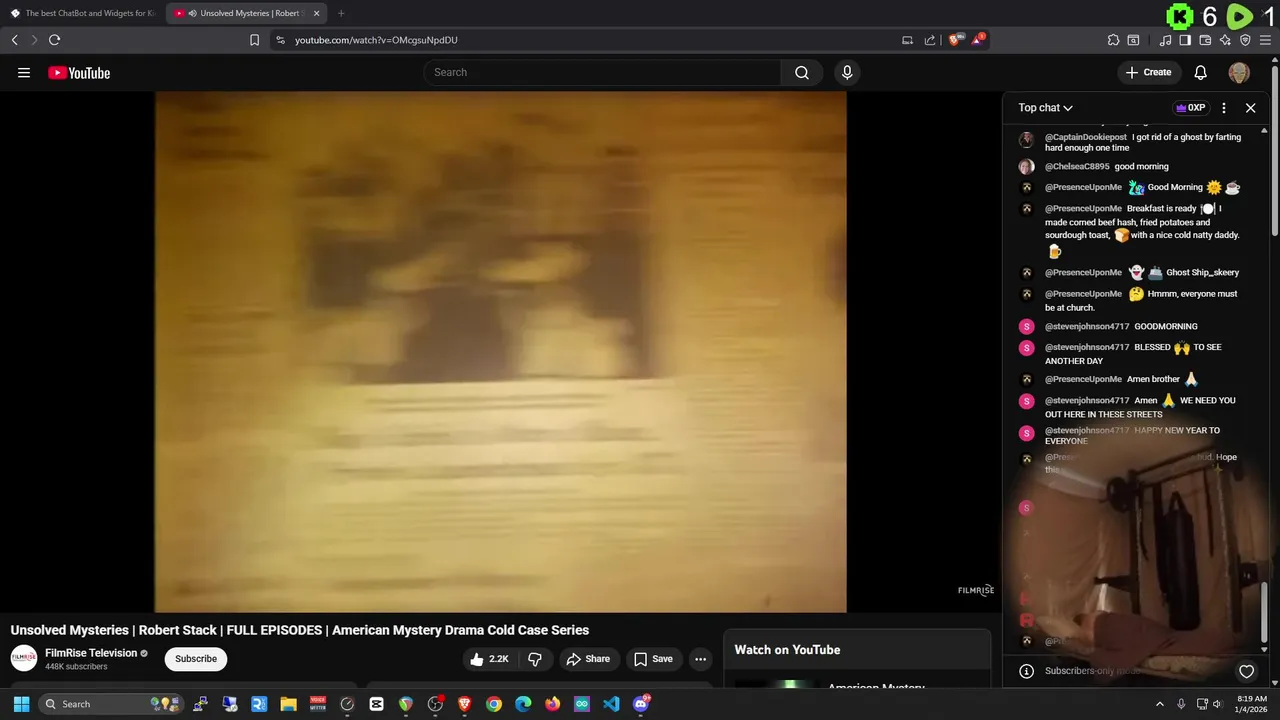The width and height of the screenshot is (1280, 720).
Task: Open browser main hamburger menu
Action: tap(1266, 40)
